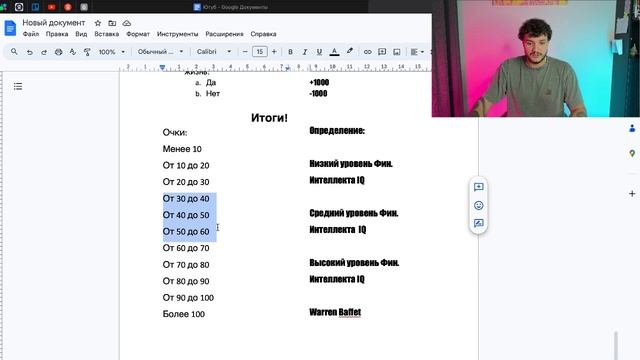Image resolution: width=640 pixels, height=360 pixels.
Task: Decrease font size with minus button
Action: point(245,52)
